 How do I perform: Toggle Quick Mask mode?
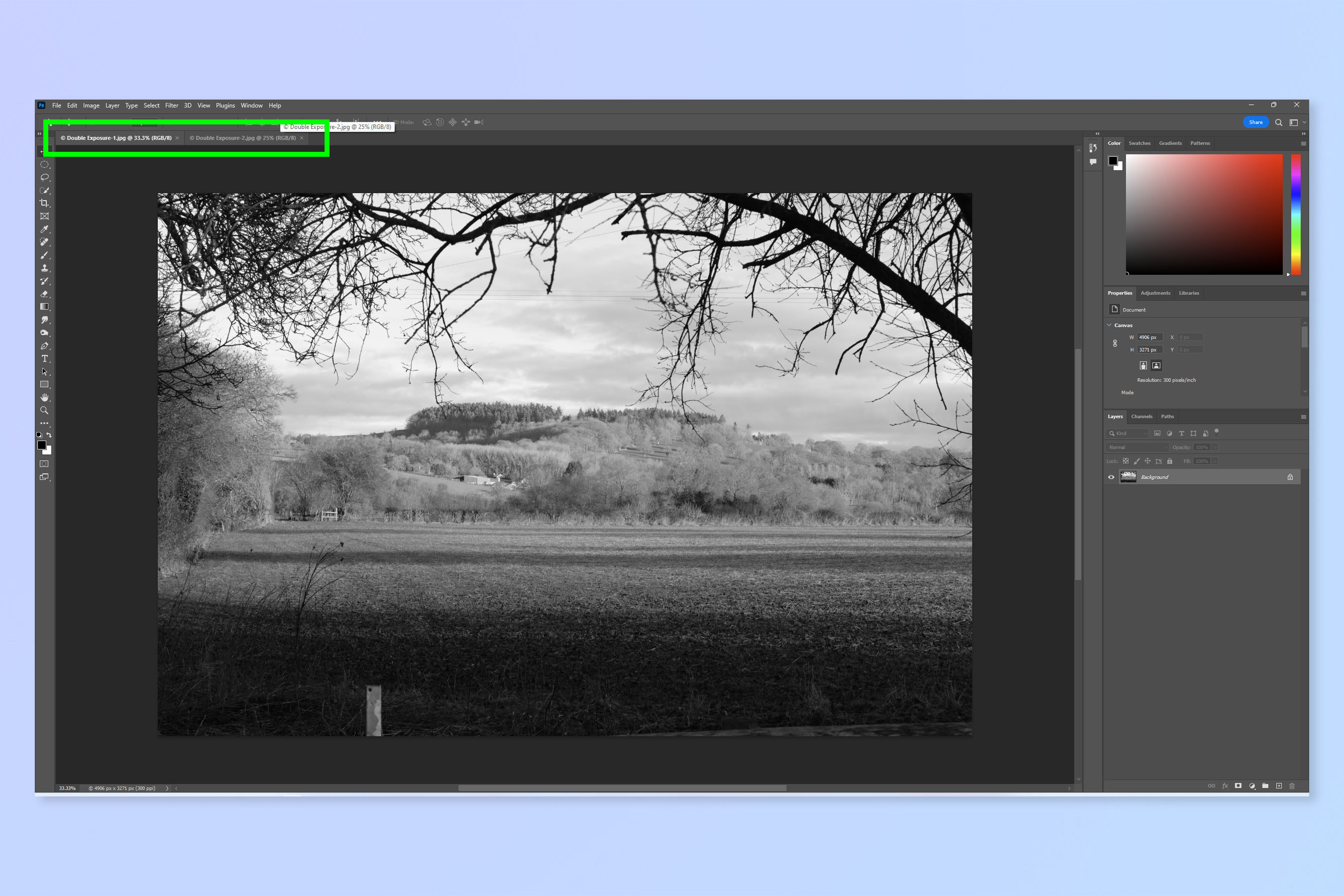click(x=44, y=463)
